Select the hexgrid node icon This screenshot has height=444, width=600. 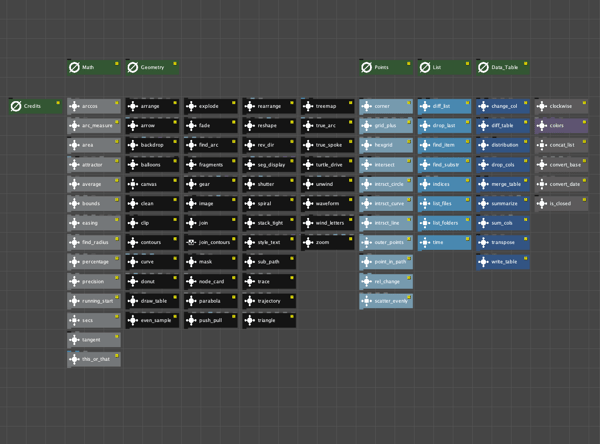coord(367,145)
